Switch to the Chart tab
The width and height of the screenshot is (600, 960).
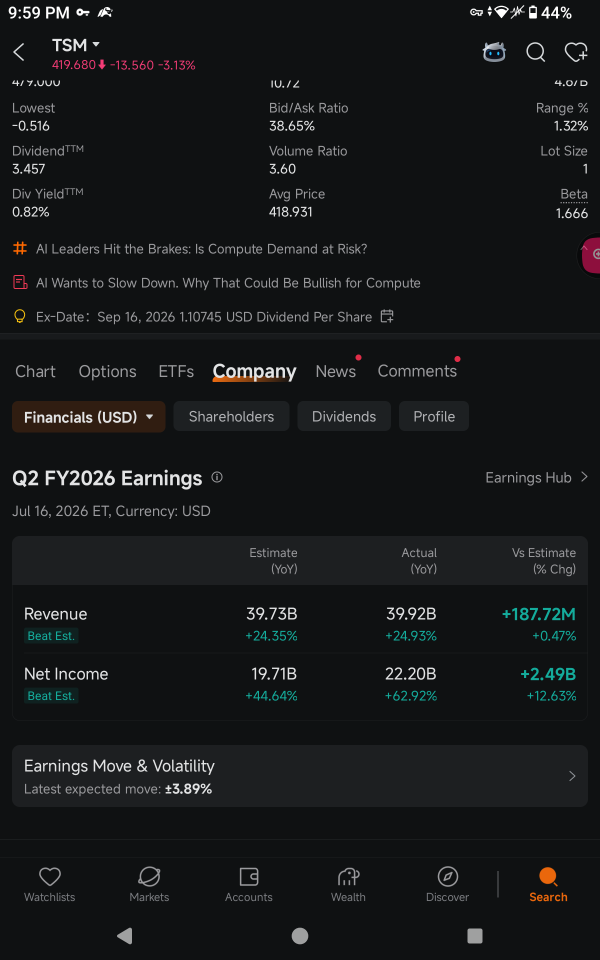point(36,371)
